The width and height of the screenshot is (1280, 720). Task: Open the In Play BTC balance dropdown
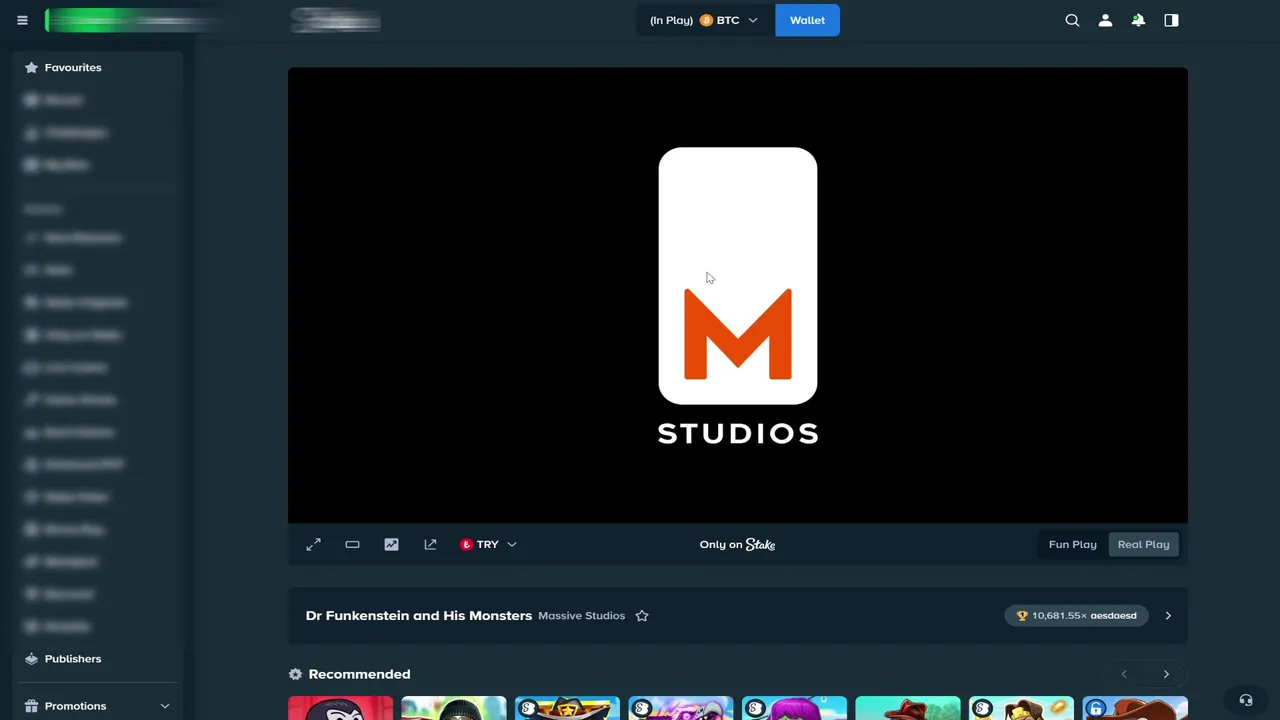[705, 20]
